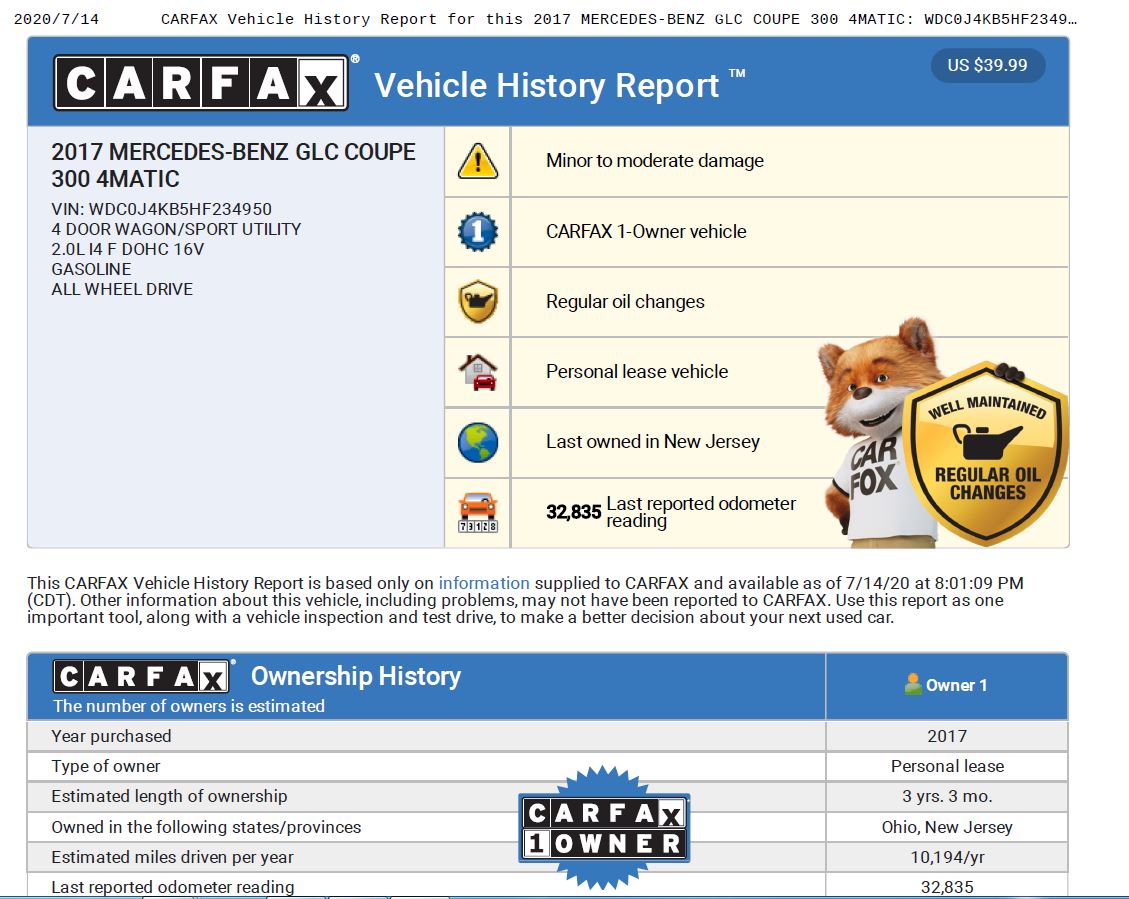This screenshot has width=1129, height=899.
Task: Click Year purchased row label
Action: (111, 736)
